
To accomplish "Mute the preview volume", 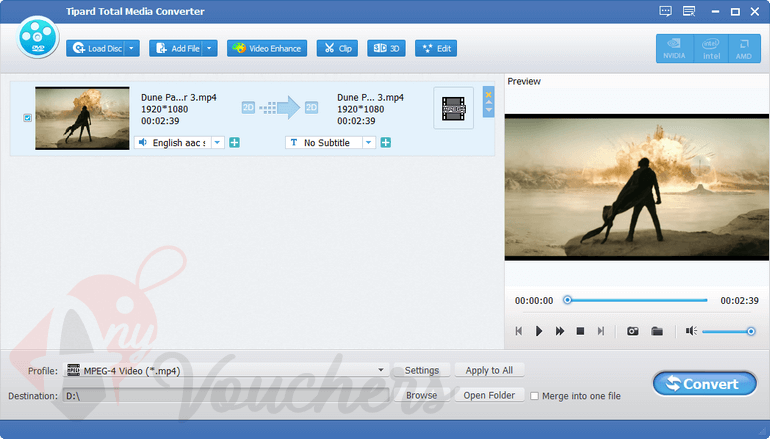I will (691, 331).
